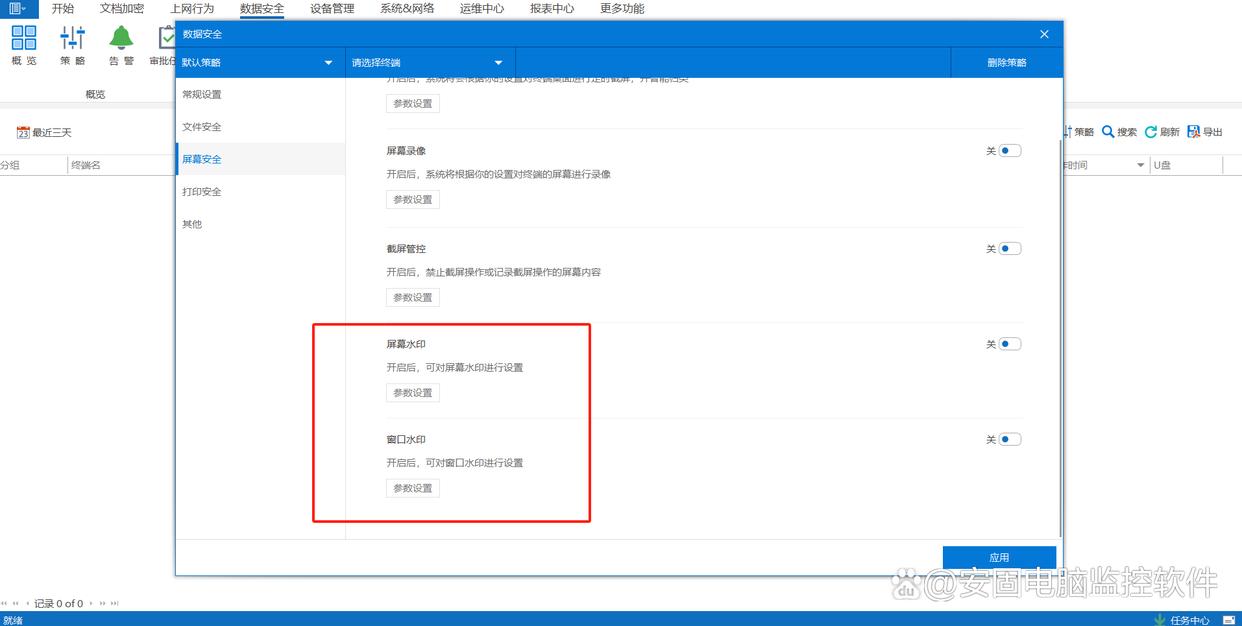Select 其他 in the dialog sidebar
This screenshot has width=1242, height=626.
pyautogui.click(x=260, y=224)
